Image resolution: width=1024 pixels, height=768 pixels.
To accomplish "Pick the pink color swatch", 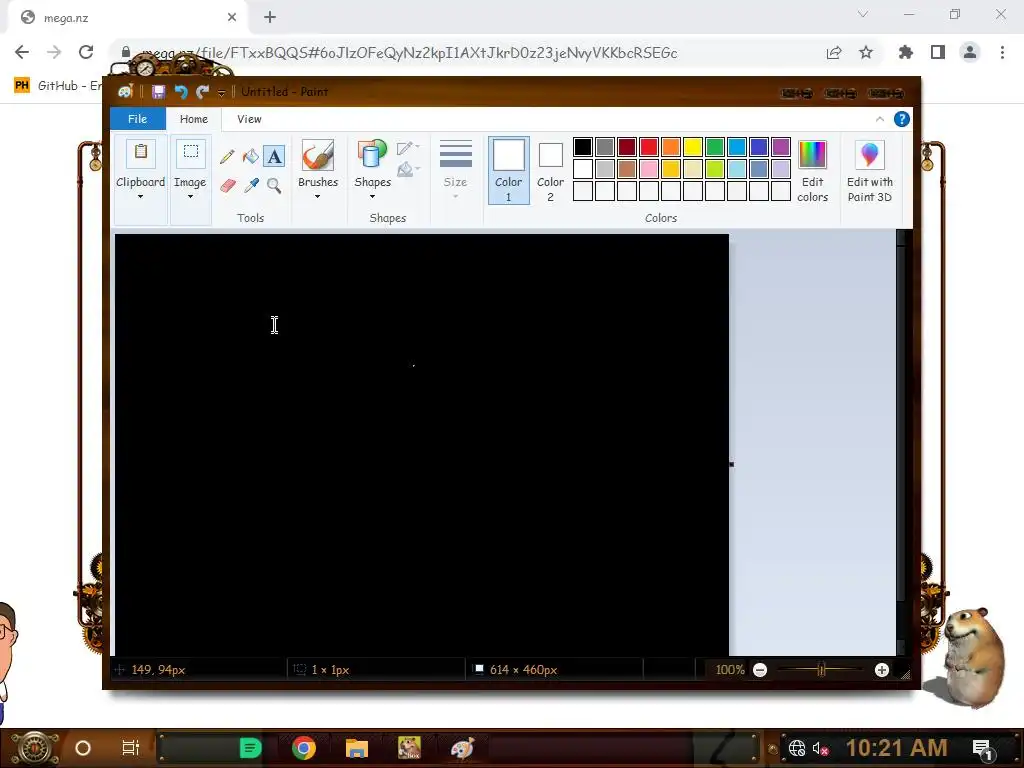I will (x=648, y=169).
